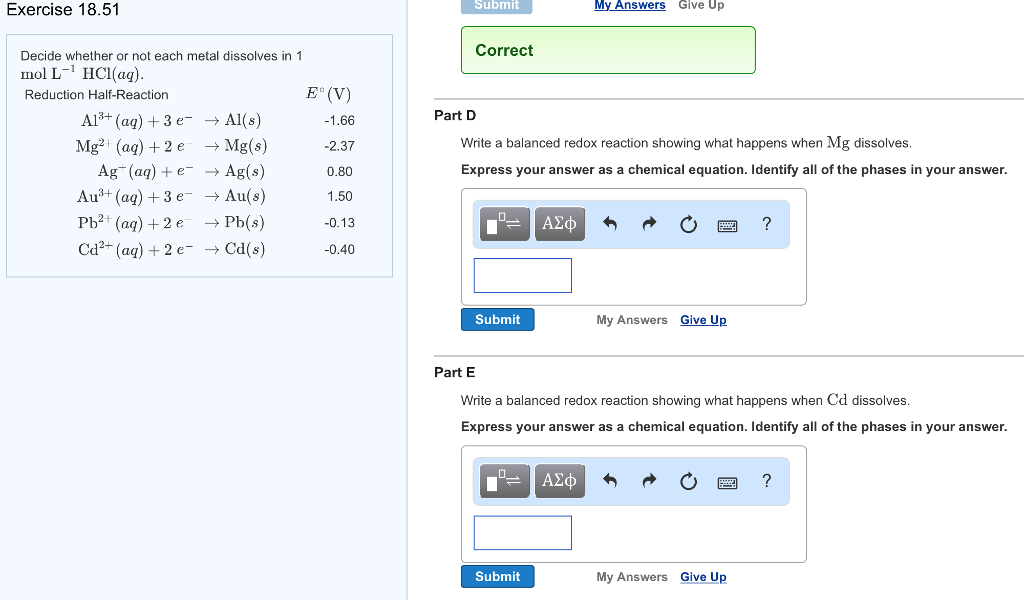Click the help question mark in Part D toolbar
This screenshot has height=600, width=1024.
766,223
